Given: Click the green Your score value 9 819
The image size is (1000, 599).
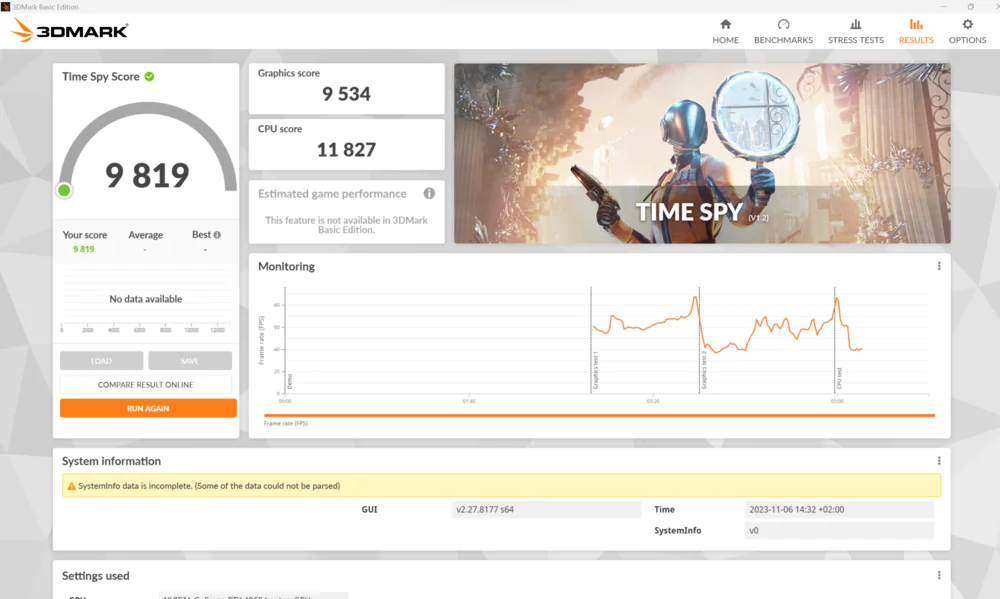Looking at the screenshot, I should pyautogui.click(x=84, y=249).
